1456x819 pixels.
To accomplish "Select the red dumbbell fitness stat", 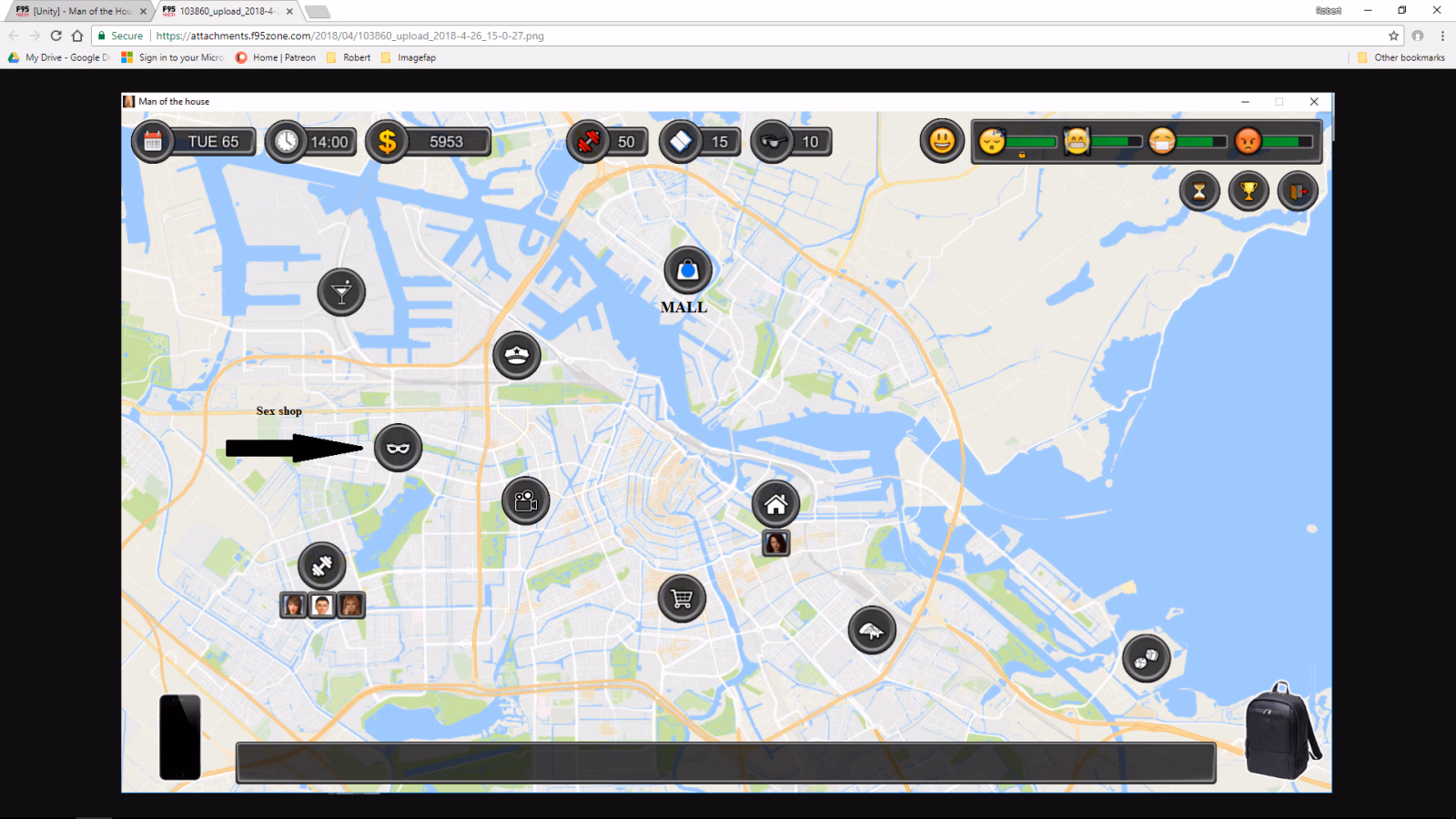I will pyautogui.click(x=588, y=142).
